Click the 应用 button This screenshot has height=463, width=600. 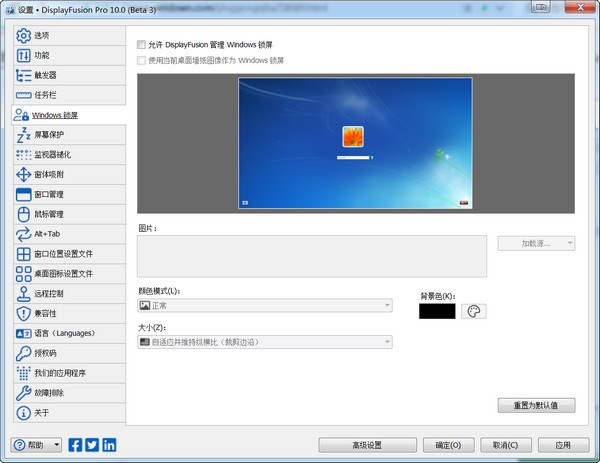click(x=563, y=445)
